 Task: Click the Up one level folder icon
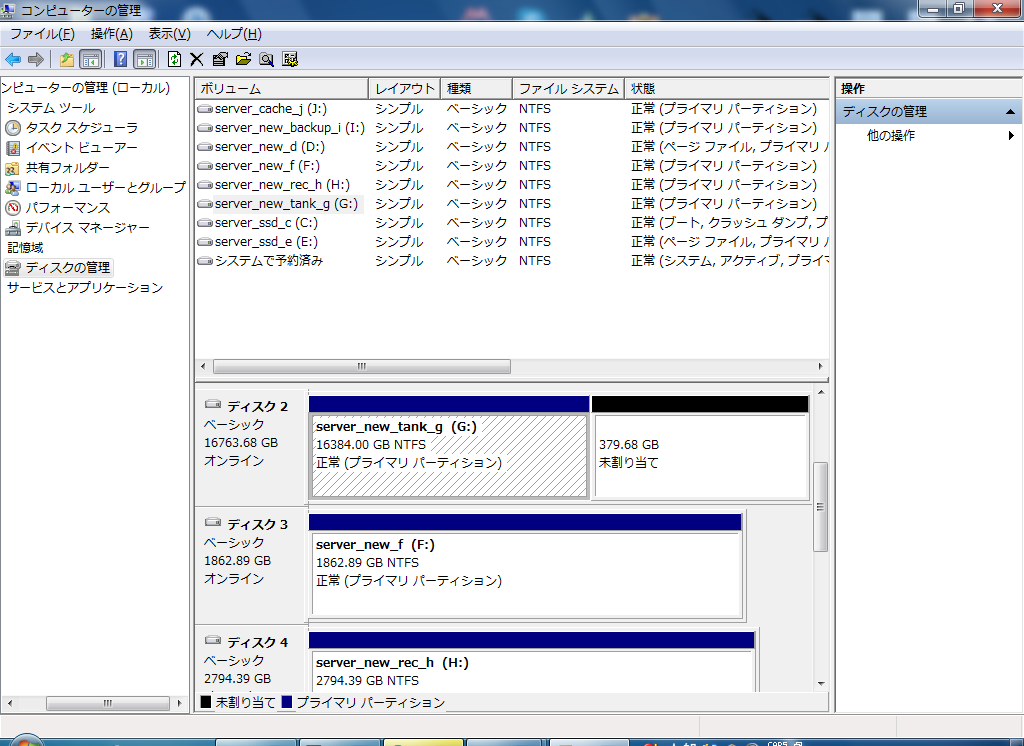67,59
